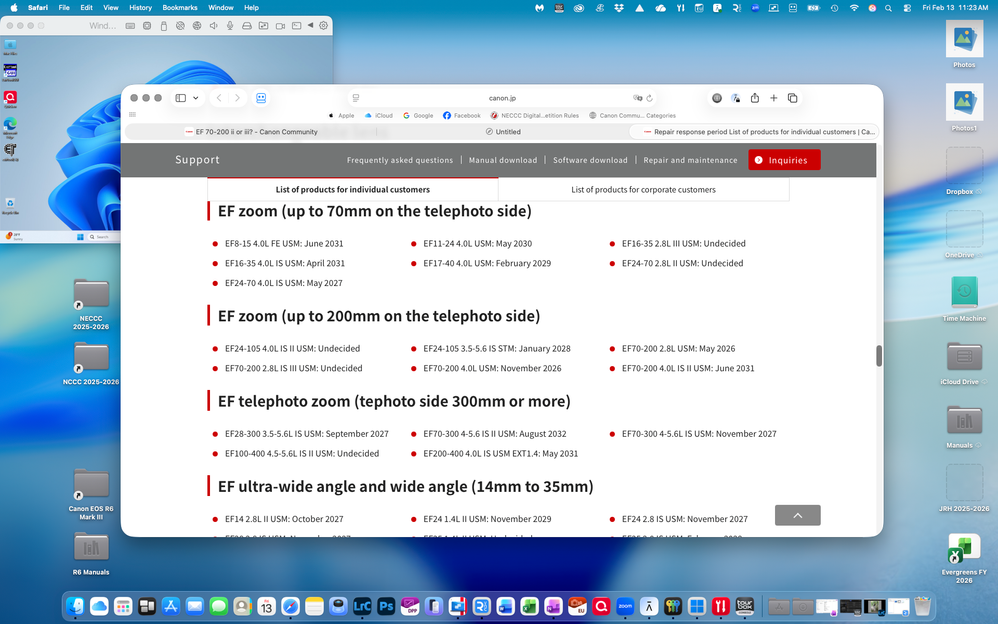Collapse VM toolbar with the left triangle arrow
The width and height of the screenshot is (998, 624).
310,26
